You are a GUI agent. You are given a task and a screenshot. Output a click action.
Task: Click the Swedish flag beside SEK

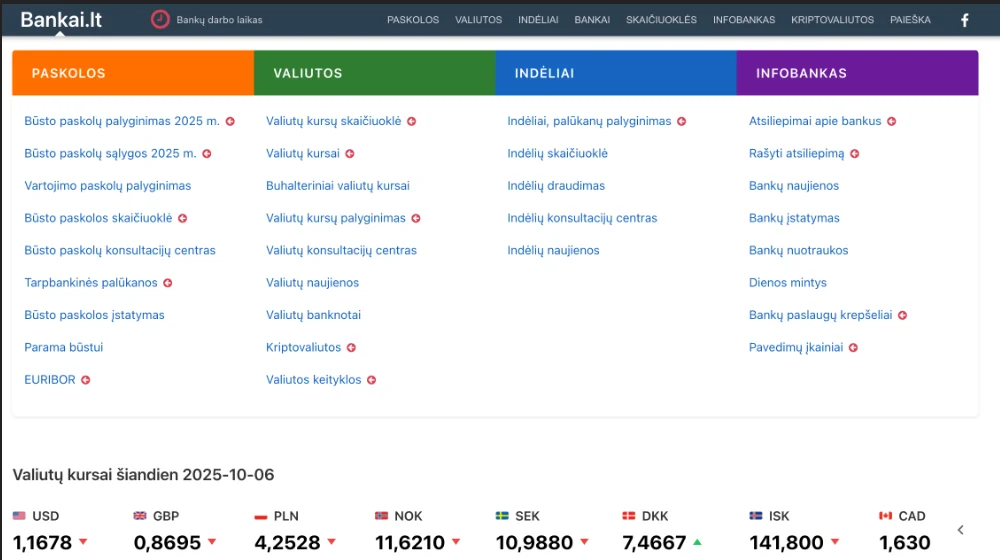[502, 516]
